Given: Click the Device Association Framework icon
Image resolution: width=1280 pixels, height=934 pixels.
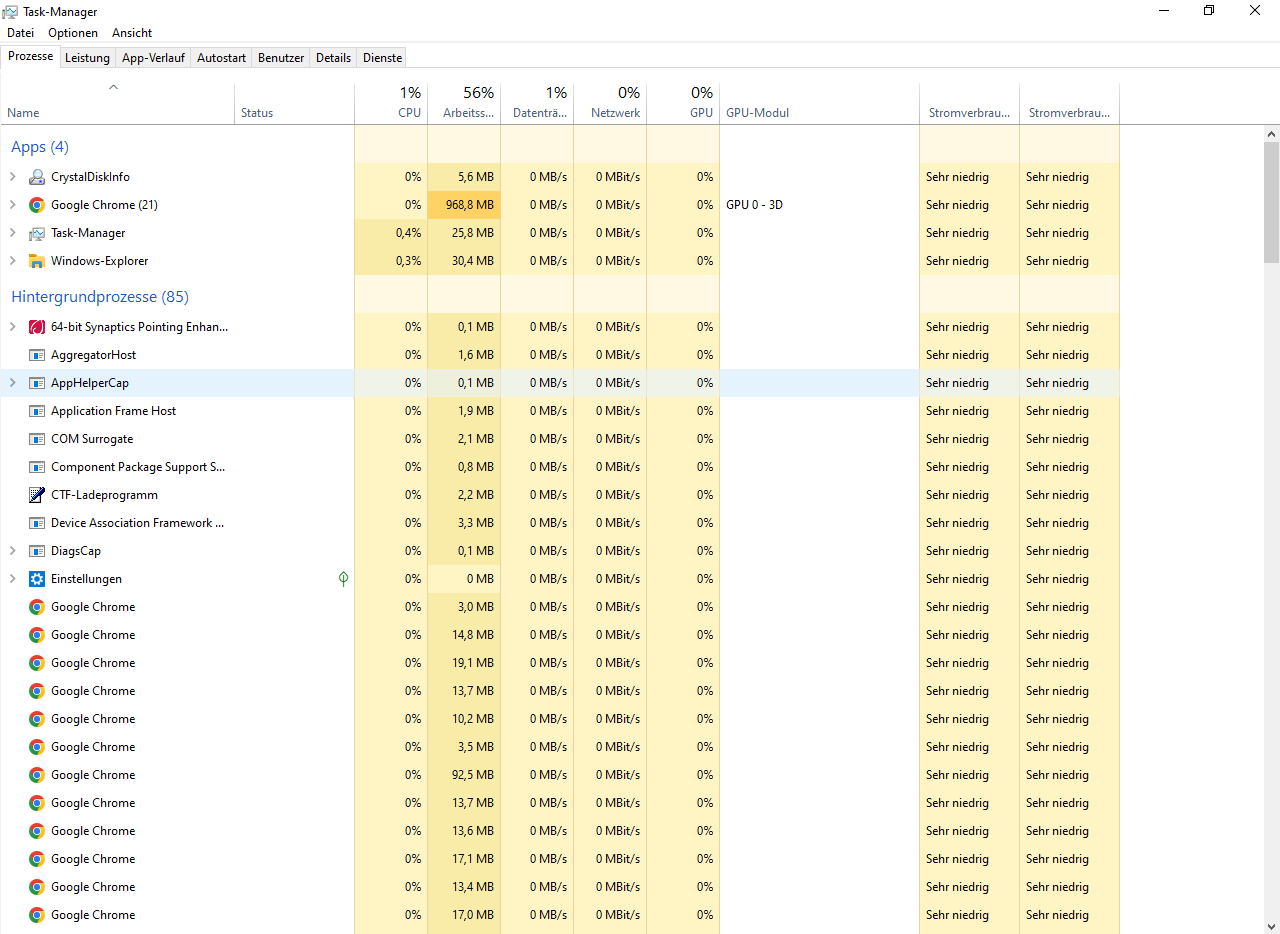Looking at the screenshot, I should click(x=37, y=523).
